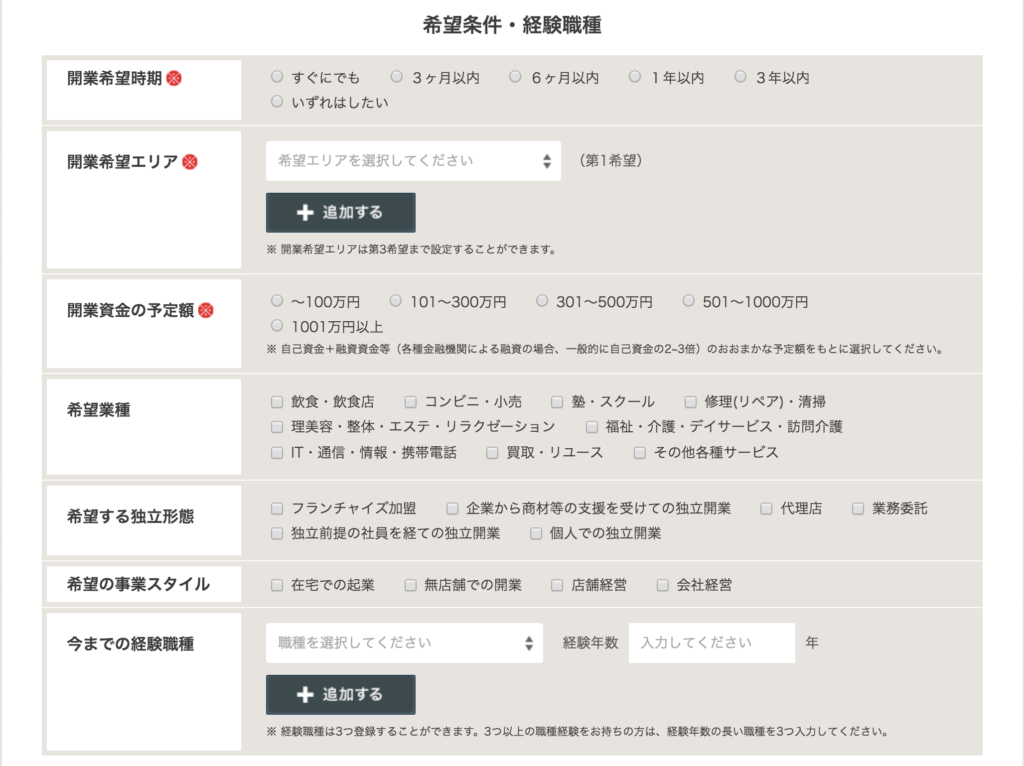The width and height of the screenshot is (1024, 766).
Task: Focus the 経験年数 input field
Action: point(712,643)
